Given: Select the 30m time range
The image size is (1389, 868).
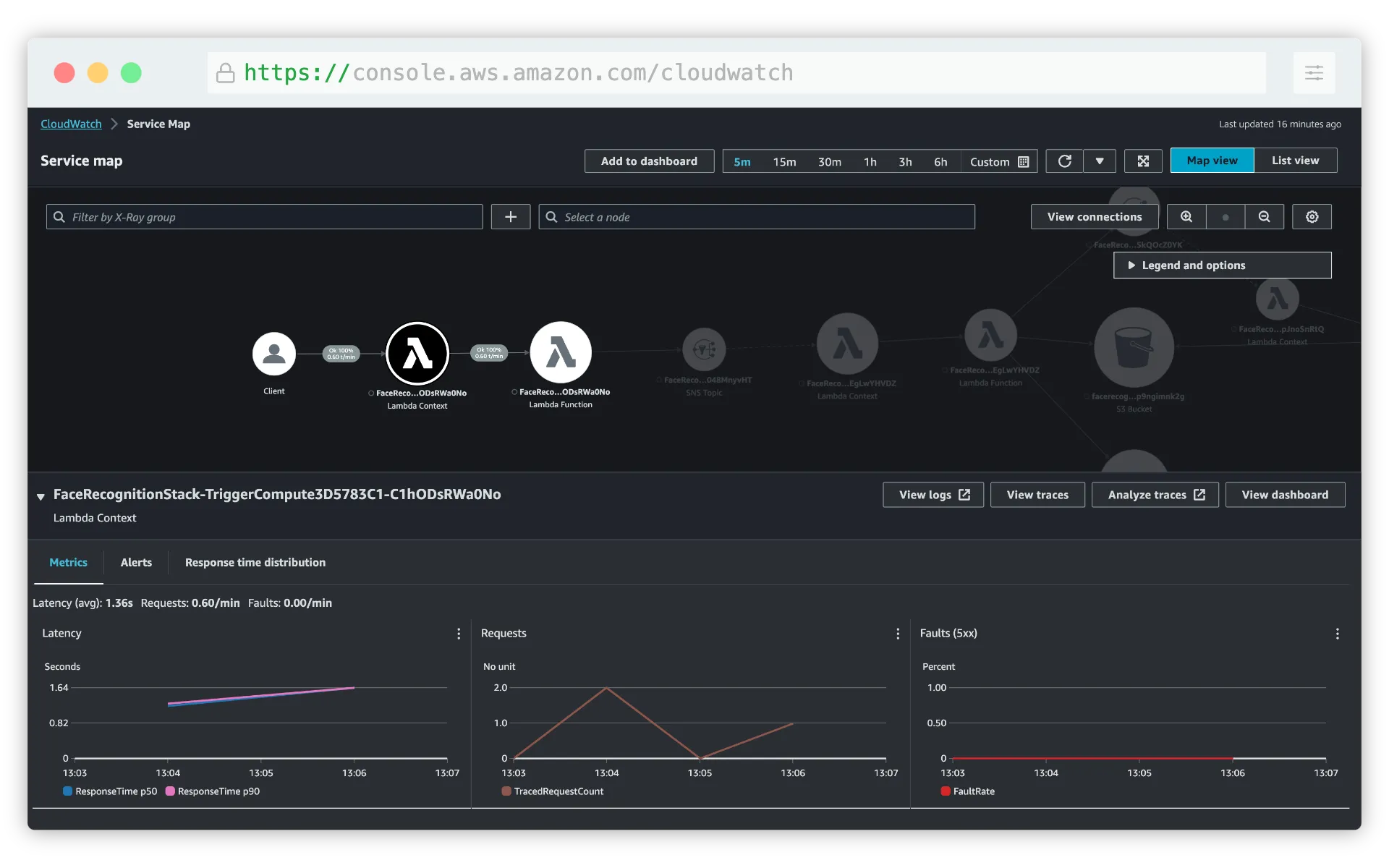Looking at the screenshot, I should coord(830,162).
